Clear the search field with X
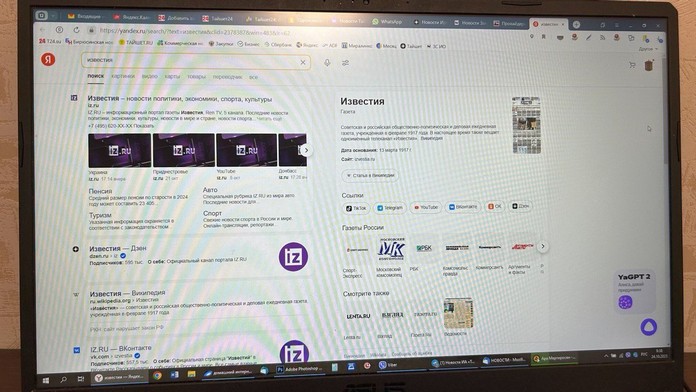Screen dimensions: 696x392 click(x=303, y=63)
